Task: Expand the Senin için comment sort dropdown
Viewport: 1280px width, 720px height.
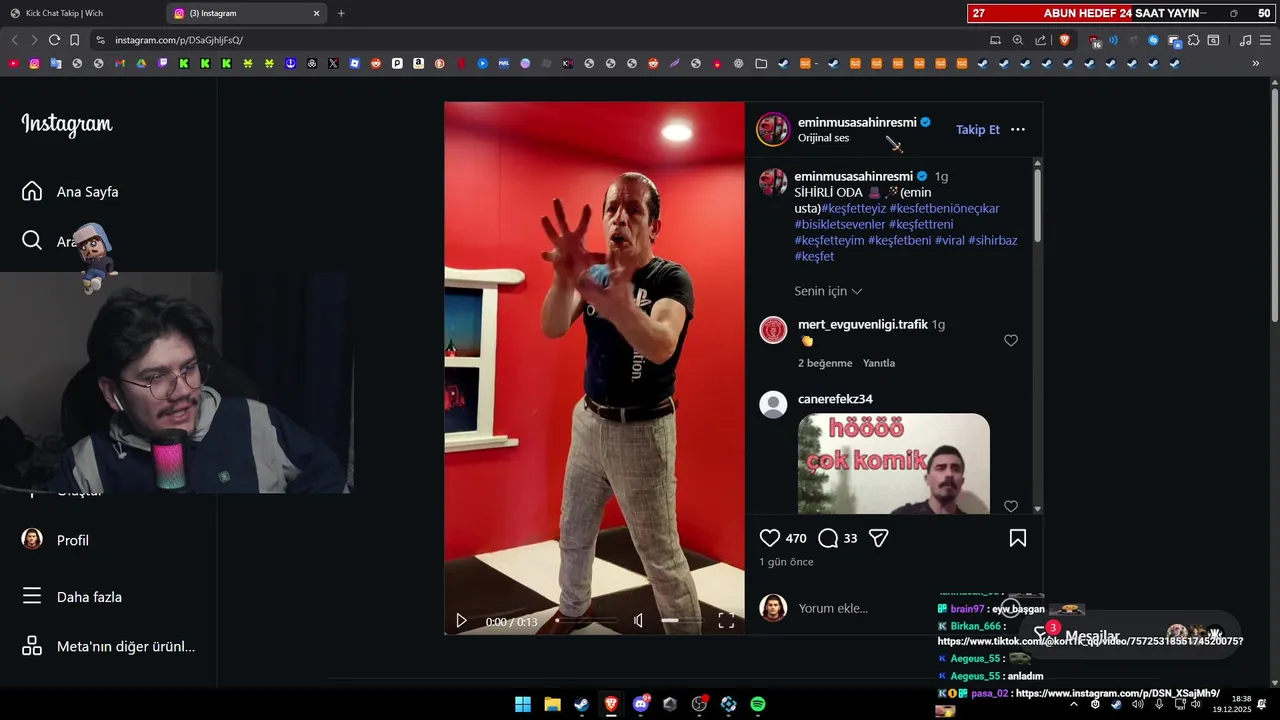Action: [x=828, y=291]
